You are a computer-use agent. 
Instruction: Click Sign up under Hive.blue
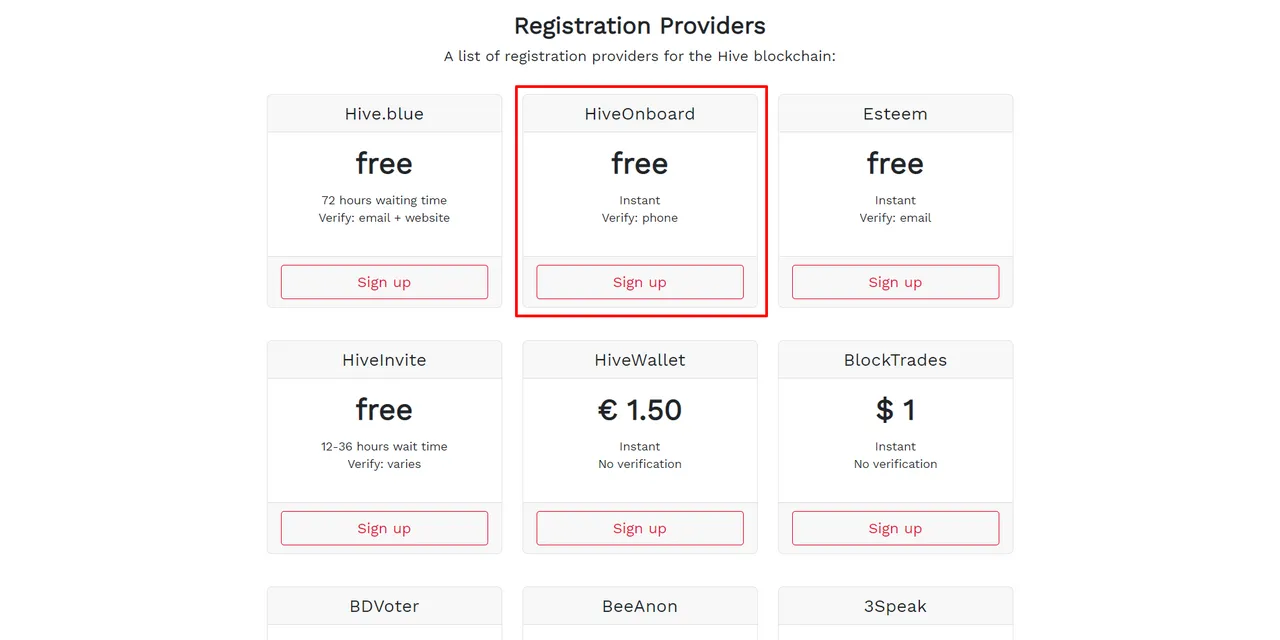pos(384,282)
